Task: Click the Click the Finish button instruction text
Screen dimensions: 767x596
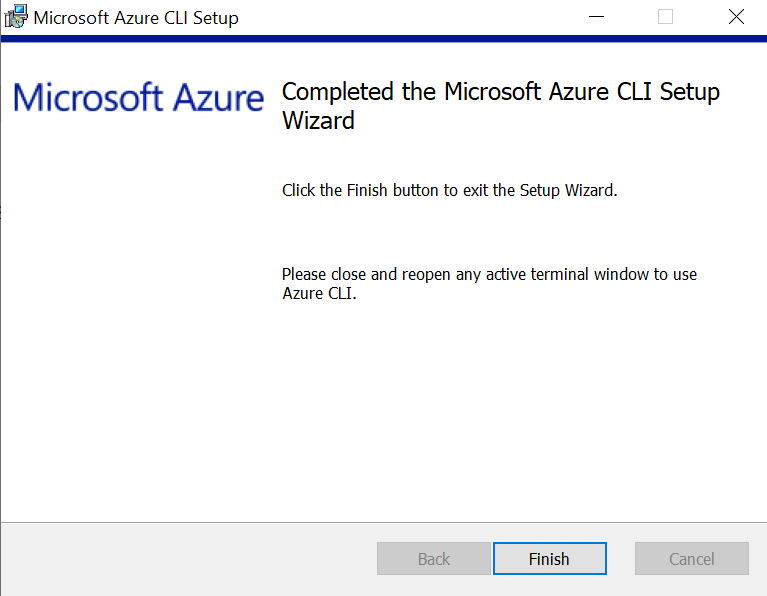Action: [450, 190]
